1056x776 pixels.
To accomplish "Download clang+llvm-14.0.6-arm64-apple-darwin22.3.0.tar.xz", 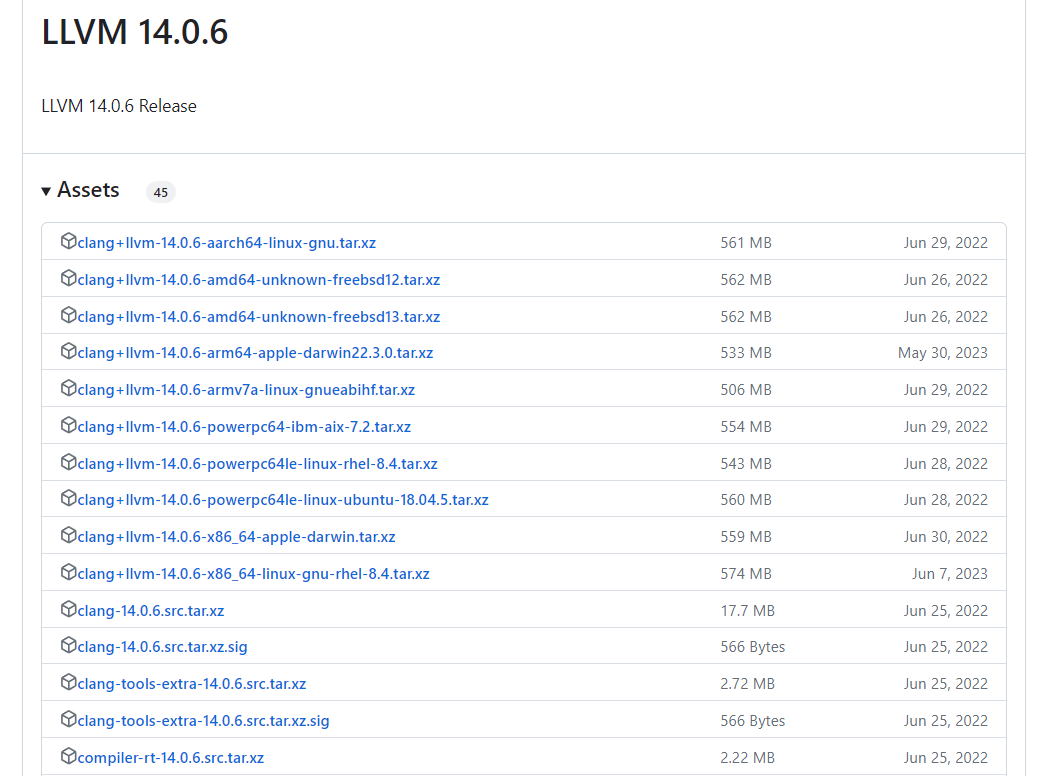I will (x=255, y=353).
